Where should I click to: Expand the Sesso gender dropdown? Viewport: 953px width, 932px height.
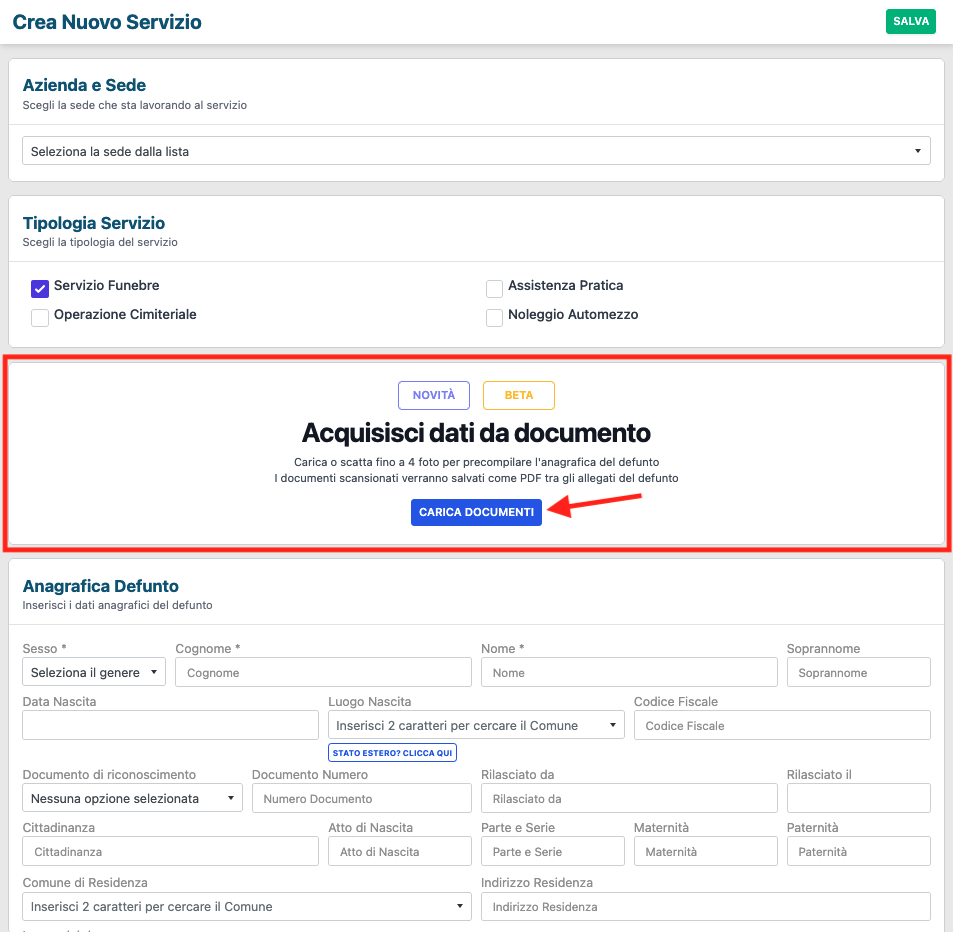[94, 672]
